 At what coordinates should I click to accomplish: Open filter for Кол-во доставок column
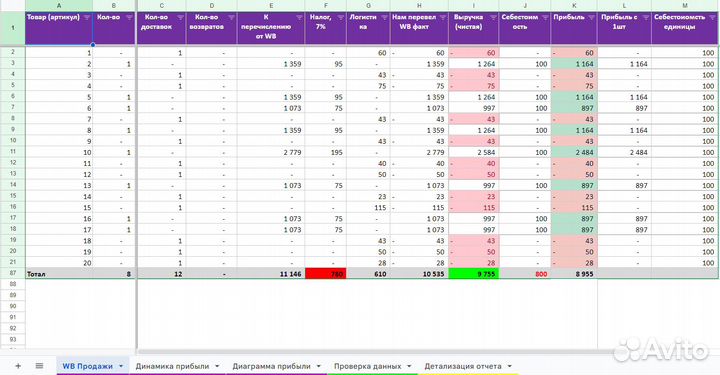180,17
